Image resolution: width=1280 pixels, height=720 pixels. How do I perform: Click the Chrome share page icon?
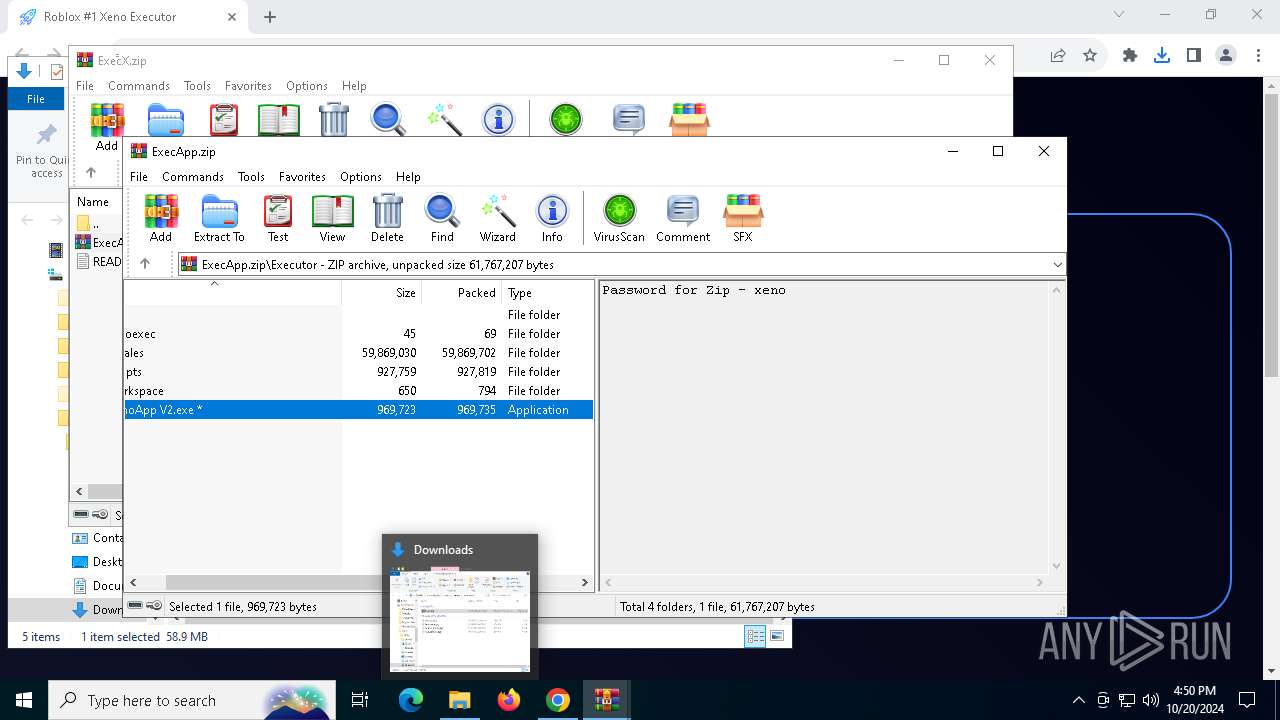point(1058,56)
